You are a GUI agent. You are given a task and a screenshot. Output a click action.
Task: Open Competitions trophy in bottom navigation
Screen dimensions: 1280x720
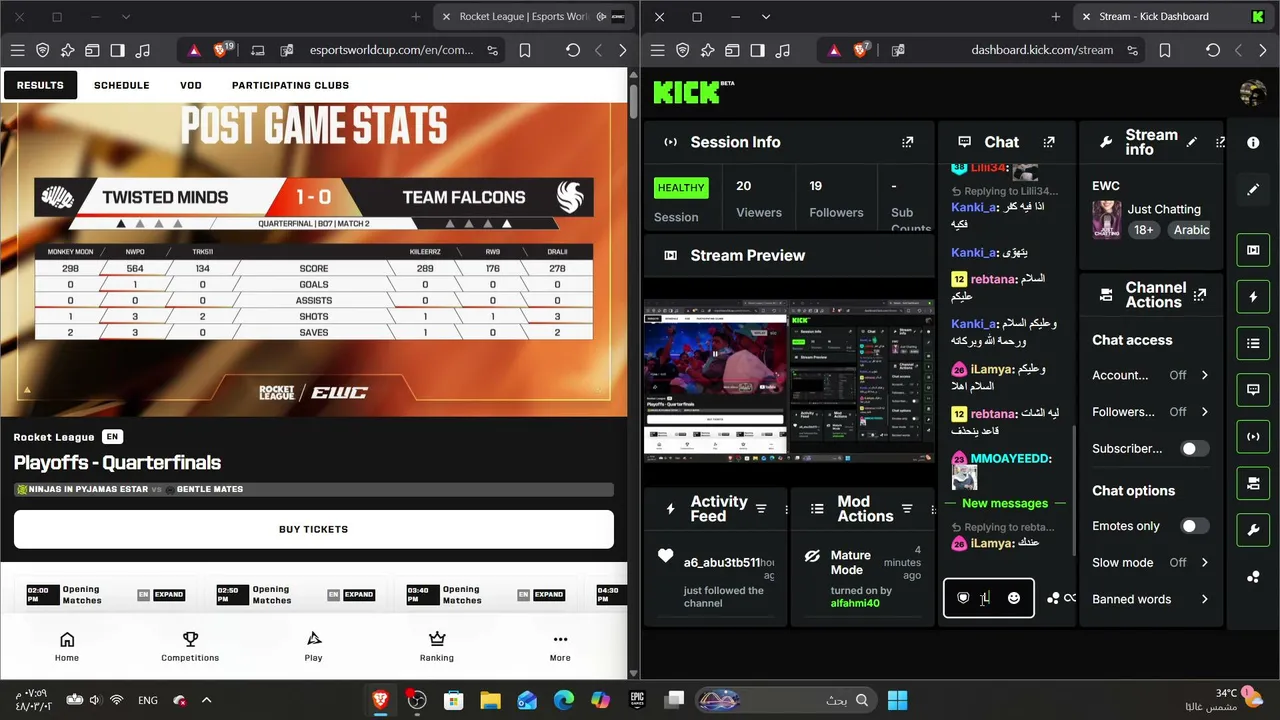tap(190, 646)
